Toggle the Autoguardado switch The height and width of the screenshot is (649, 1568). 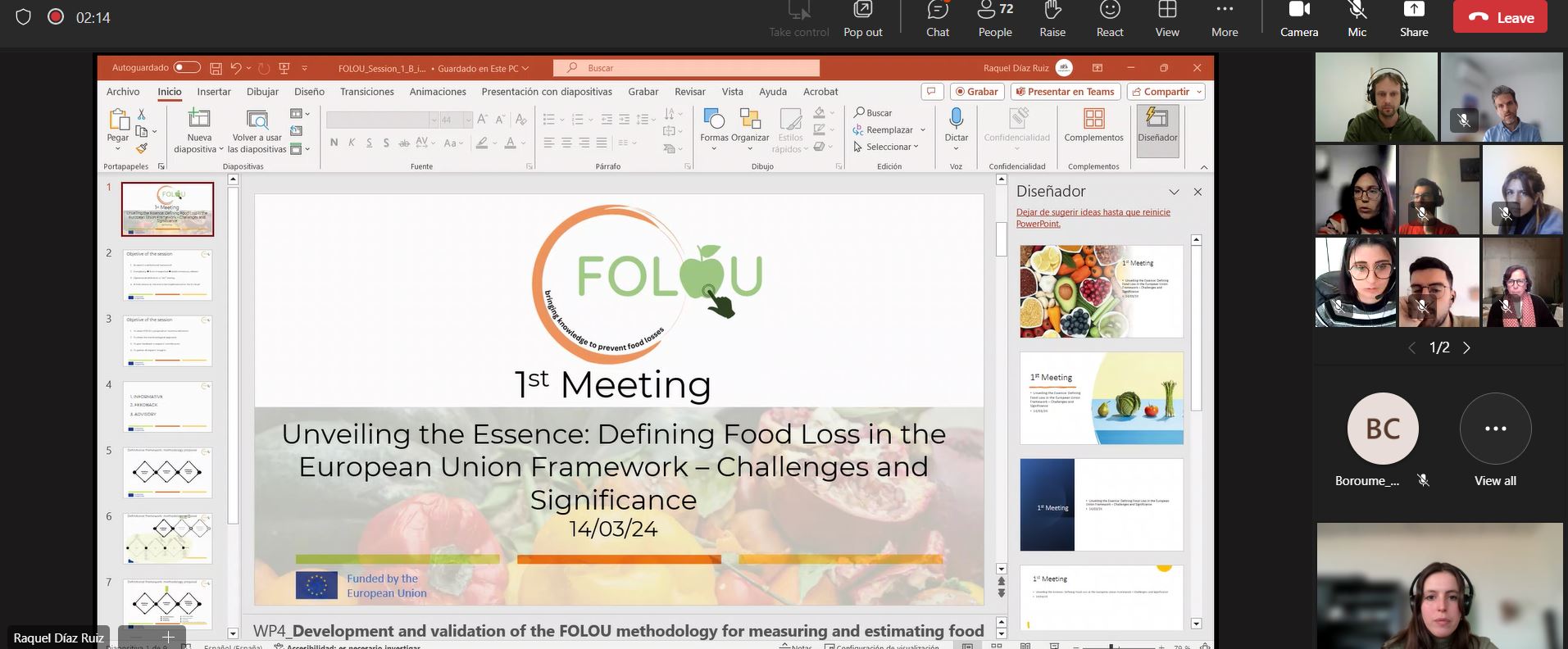pyautogui.click(x=187, y=68)
